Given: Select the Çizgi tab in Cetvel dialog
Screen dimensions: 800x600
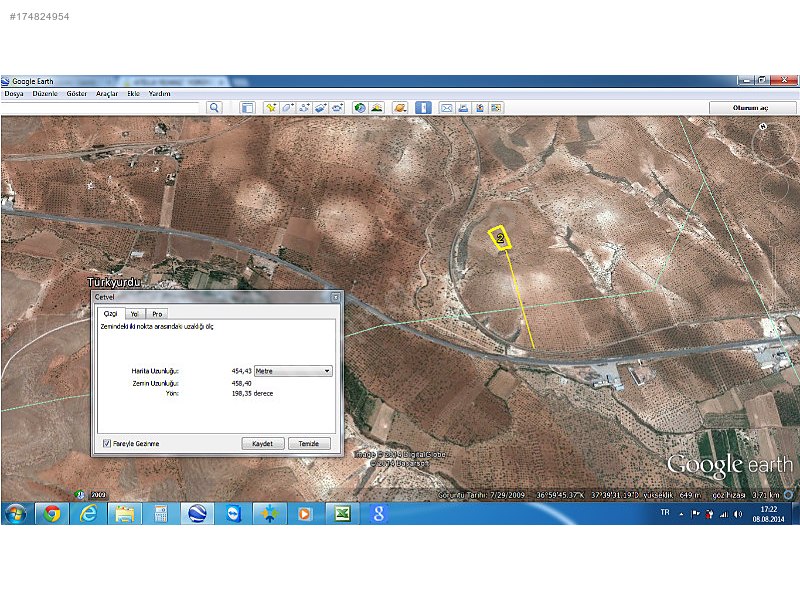Looking at the screenshot, I should [111, 313].
